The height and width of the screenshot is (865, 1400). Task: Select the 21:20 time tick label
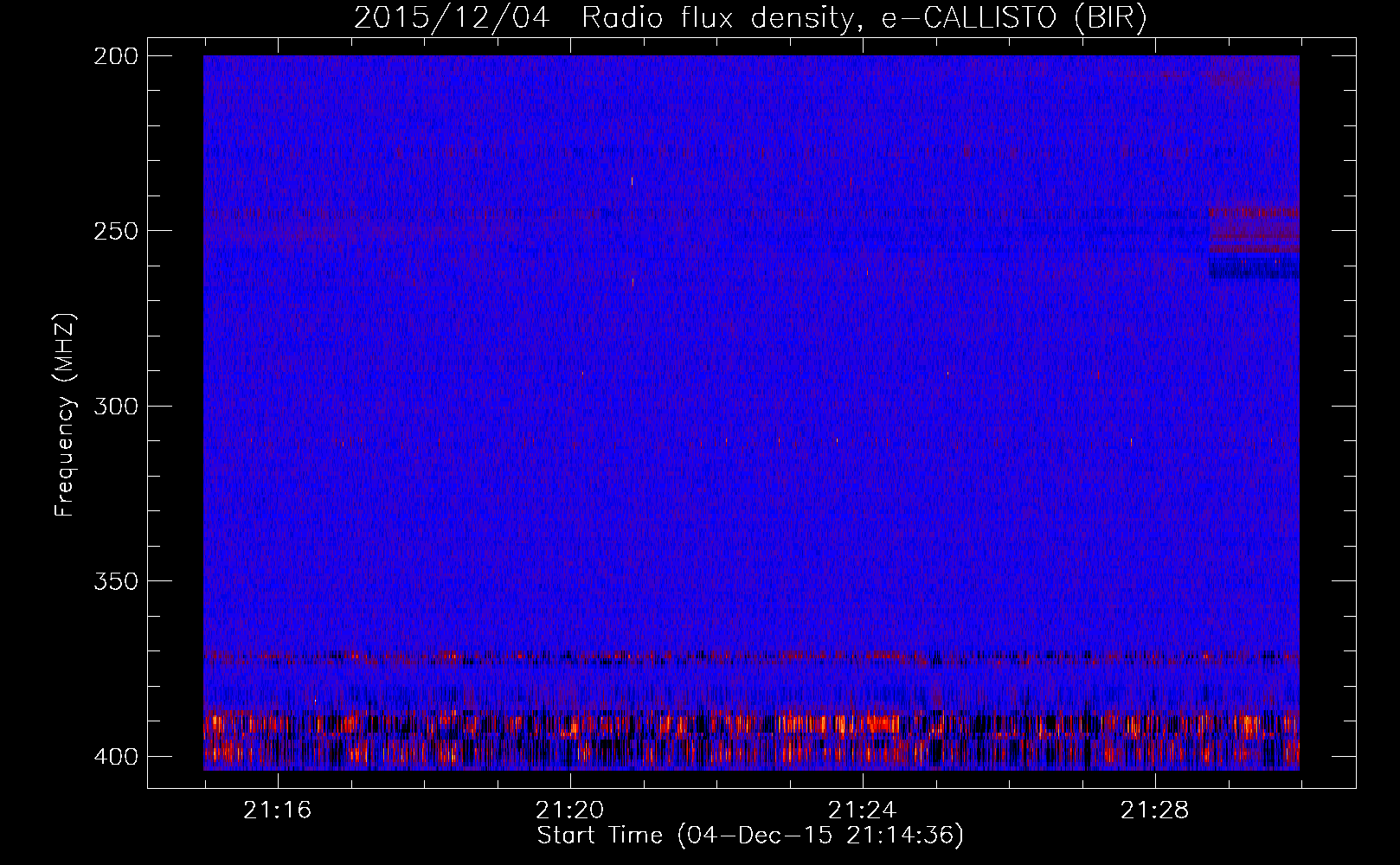pyautogui.click(x=569, y=810)
